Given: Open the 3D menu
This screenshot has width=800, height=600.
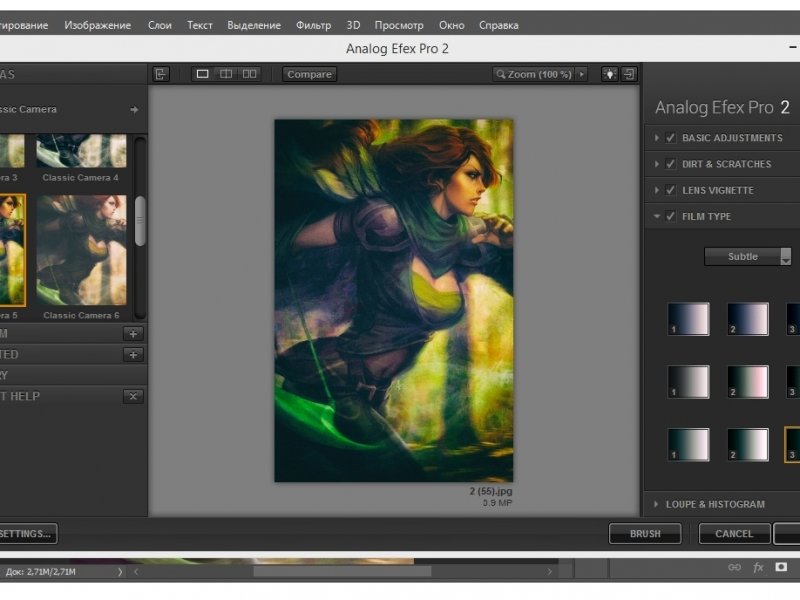Looking at the screenshot, I should tap(353, 25).
